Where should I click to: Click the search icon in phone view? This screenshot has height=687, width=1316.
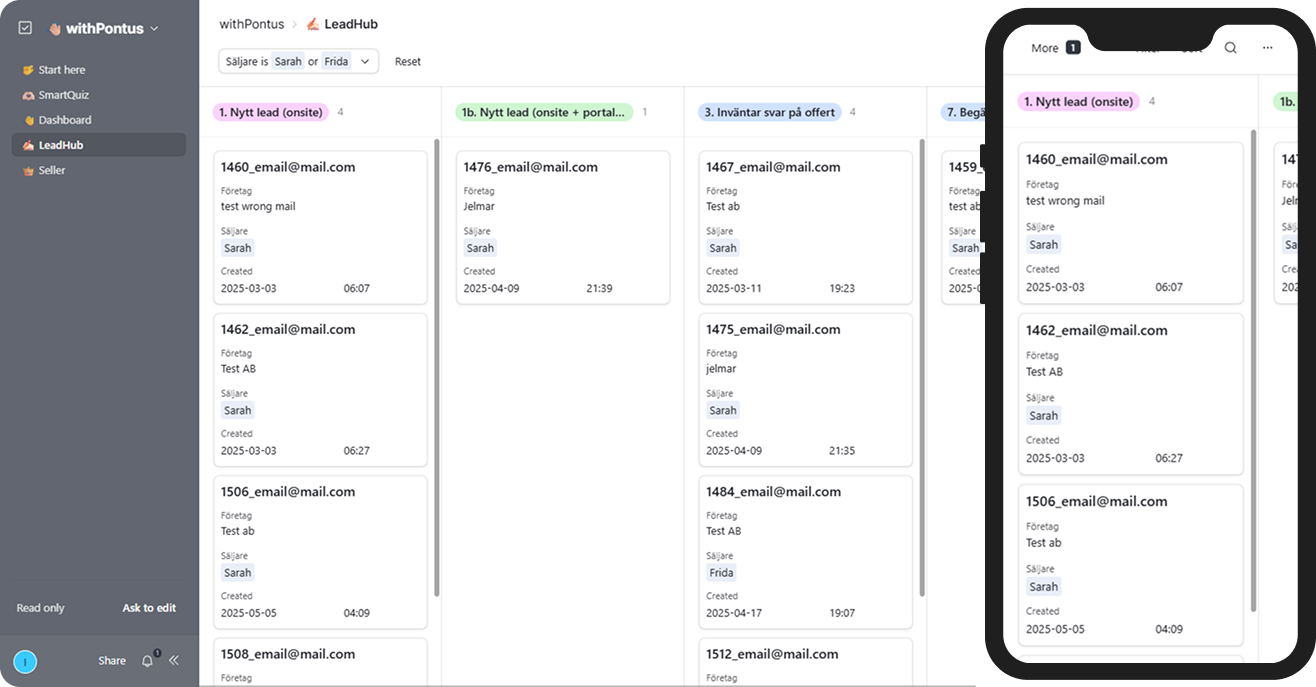(x=1231, y=48)
